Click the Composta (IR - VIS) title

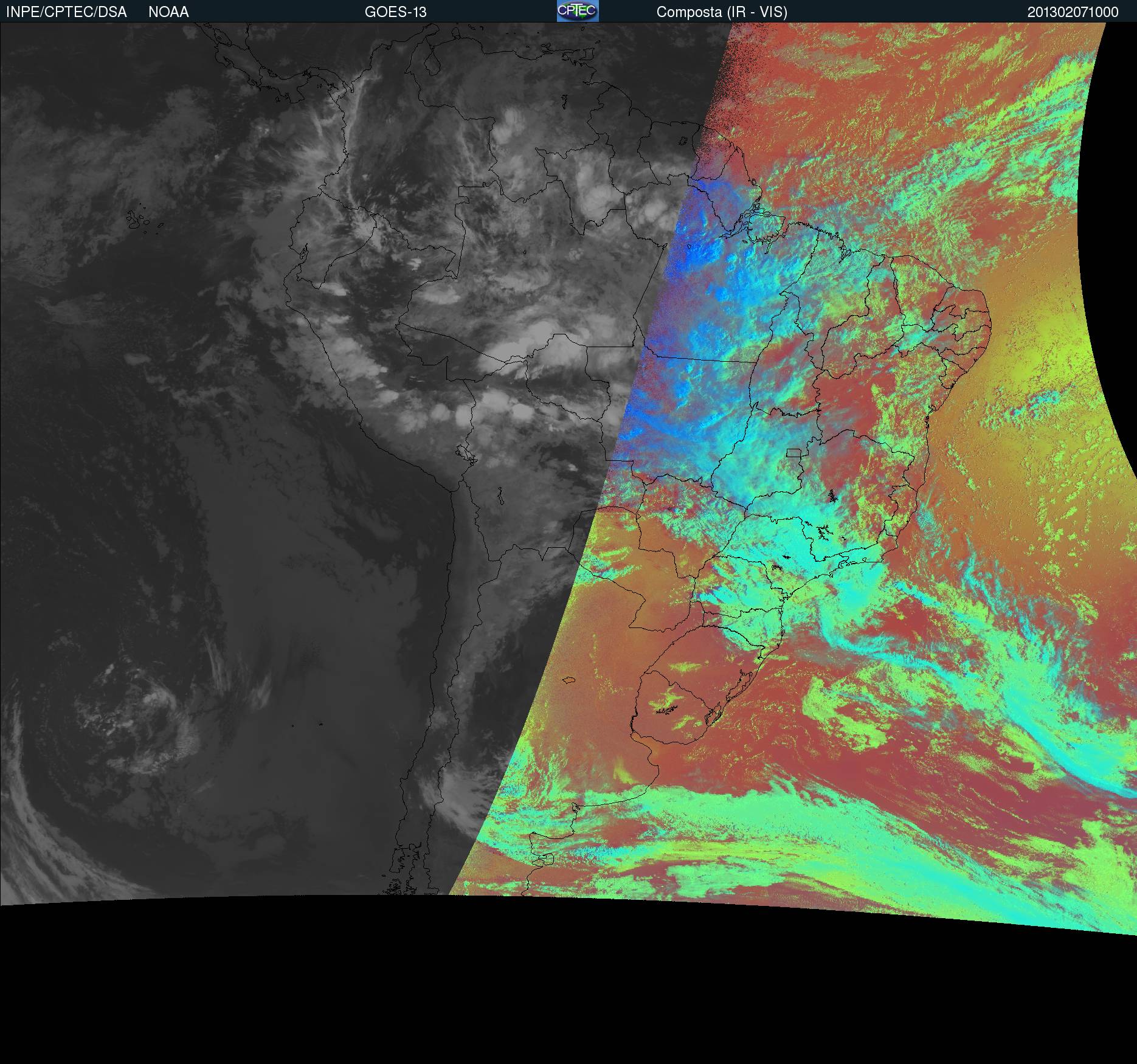coord(722,12)
